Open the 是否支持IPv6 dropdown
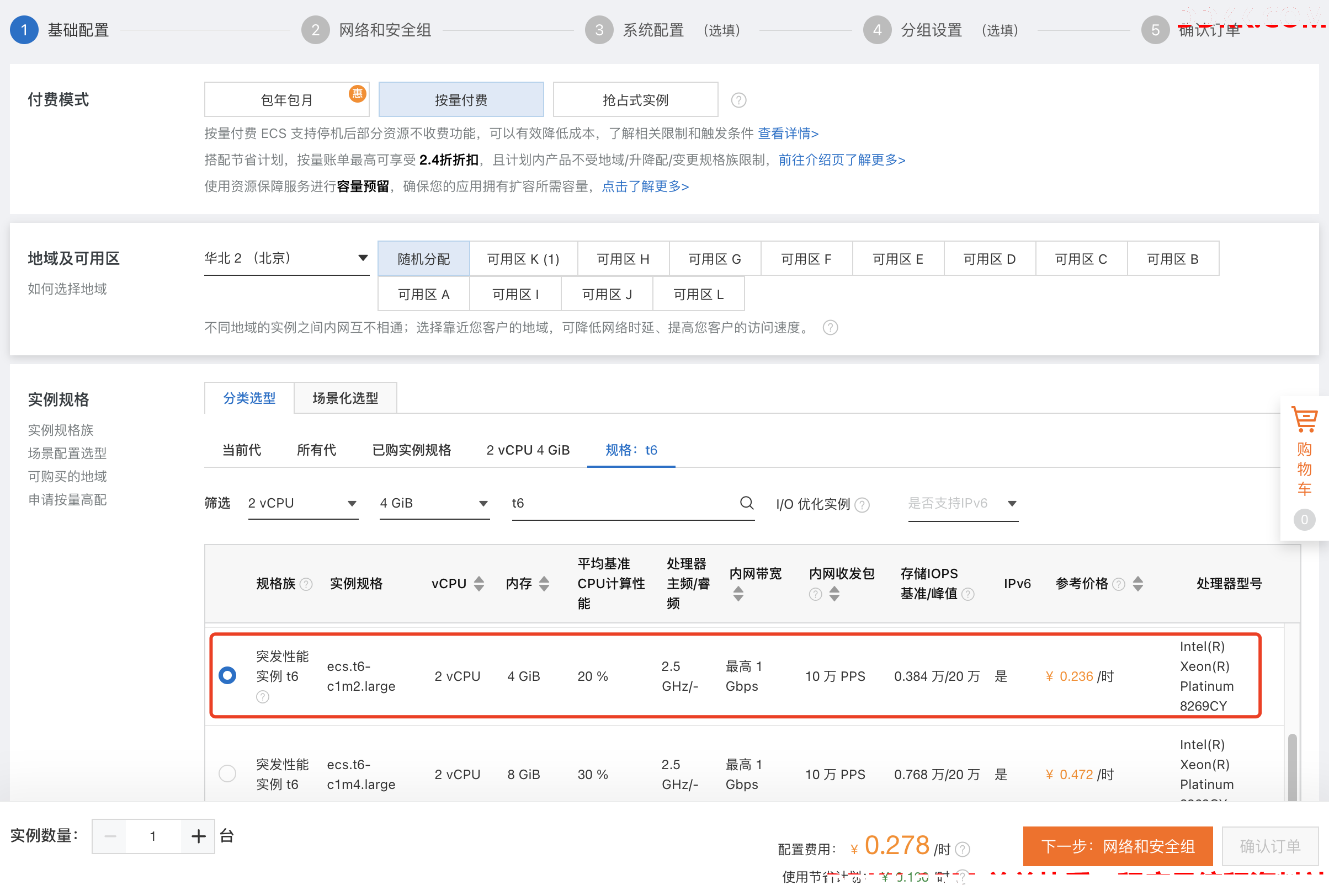Screen dimensions: 1329x896 point(963,503)
